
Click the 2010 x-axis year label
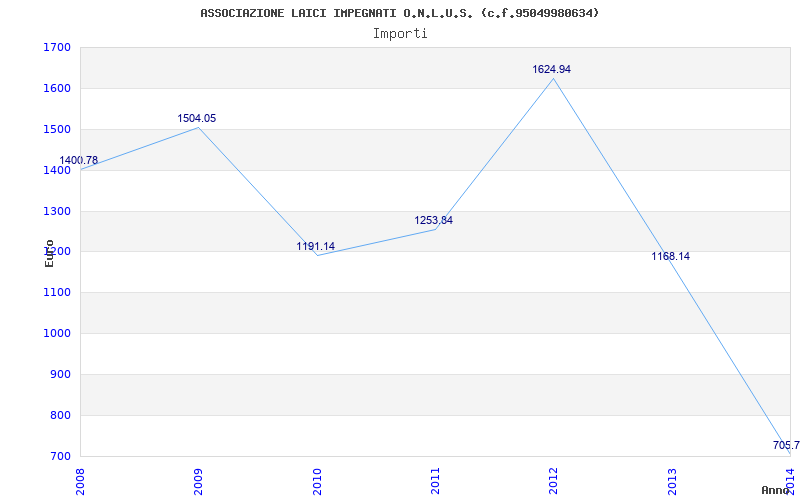point(317,482)
